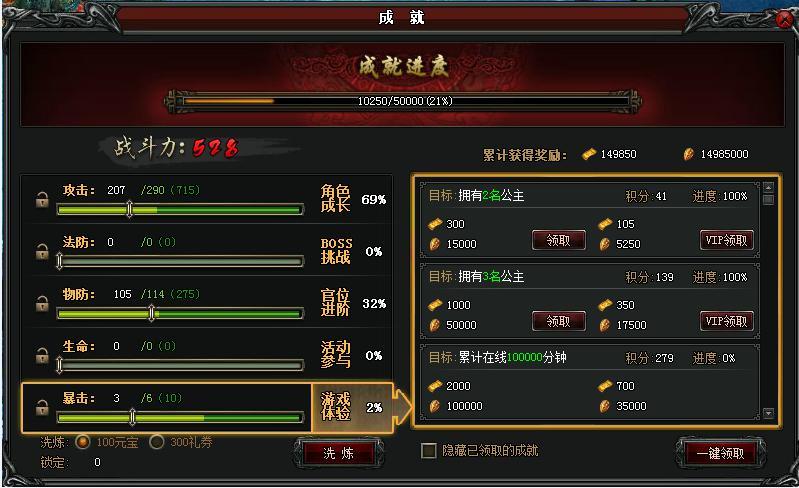The height and width of the screenshot is (488, 799).
Task: Open the 角色成长 achievement category
Action: [335, 199]
